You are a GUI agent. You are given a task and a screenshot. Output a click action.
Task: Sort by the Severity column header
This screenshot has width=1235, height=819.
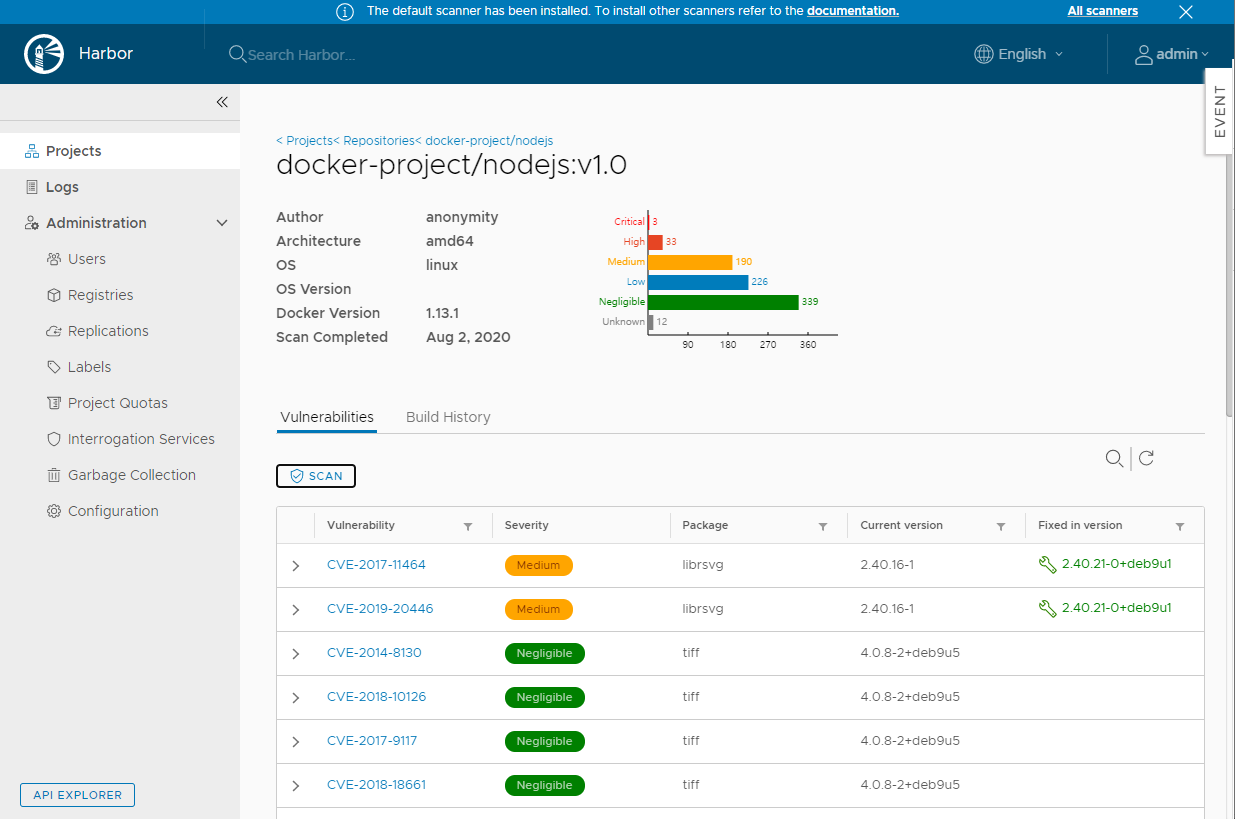tap(526, 525)
